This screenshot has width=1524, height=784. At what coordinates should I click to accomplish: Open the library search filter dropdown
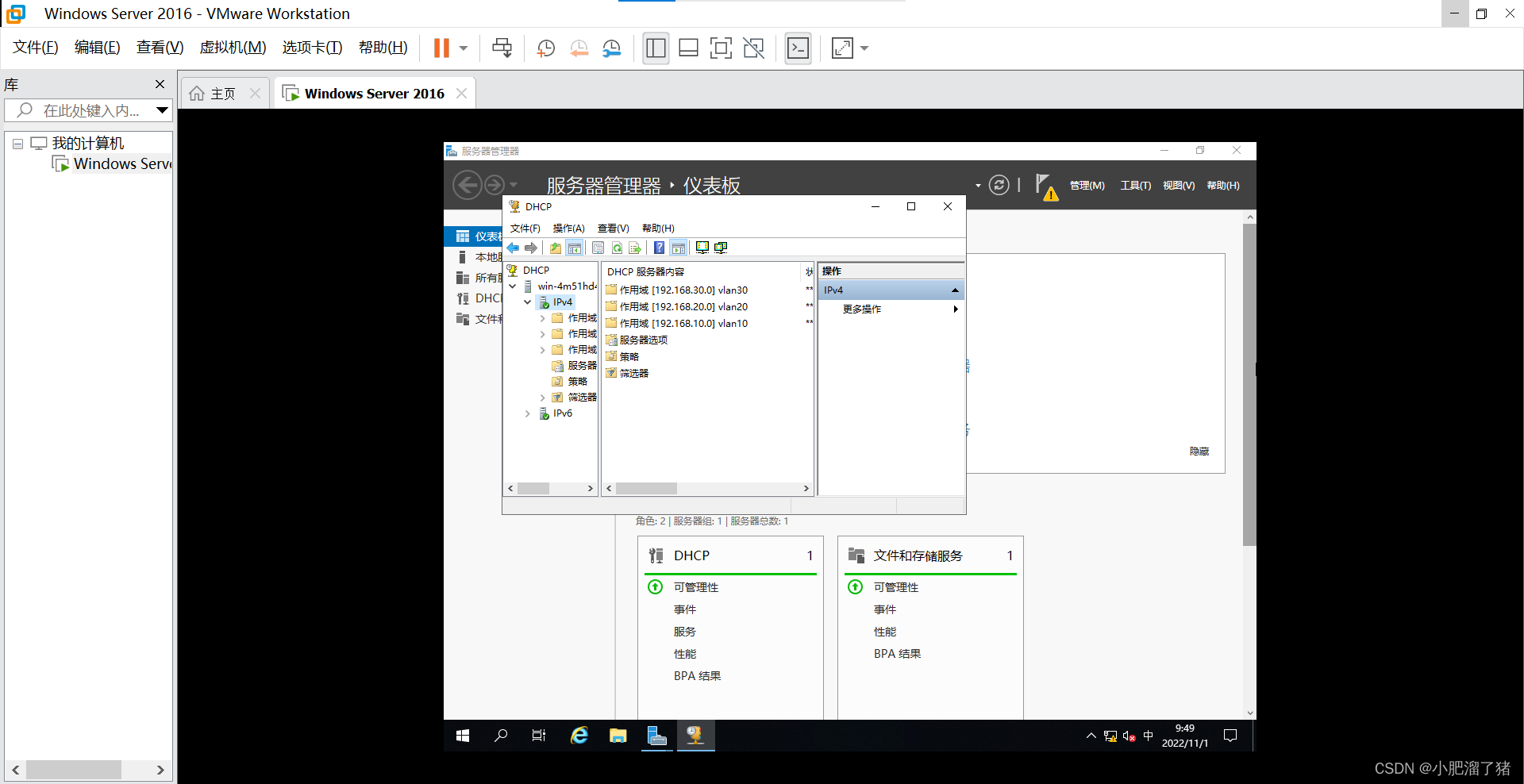162,110
